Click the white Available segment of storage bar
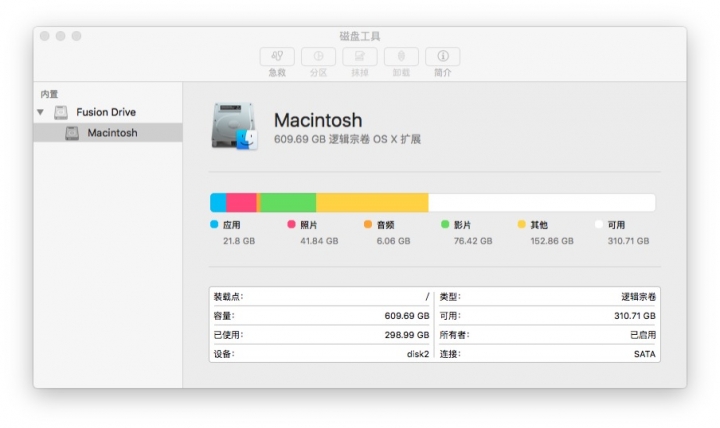The height and width of the screenshot is (428, 720). click(x=542, y=203)
